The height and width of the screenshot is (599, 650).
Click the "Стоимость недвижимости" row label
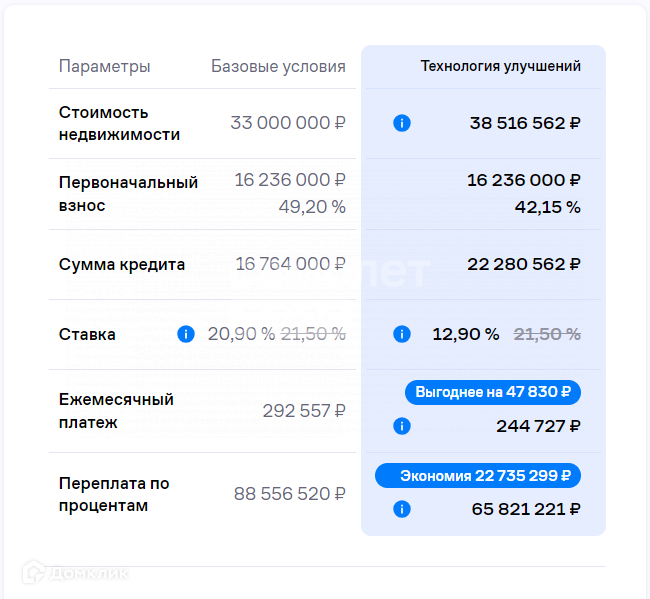[x=119, y=123]
